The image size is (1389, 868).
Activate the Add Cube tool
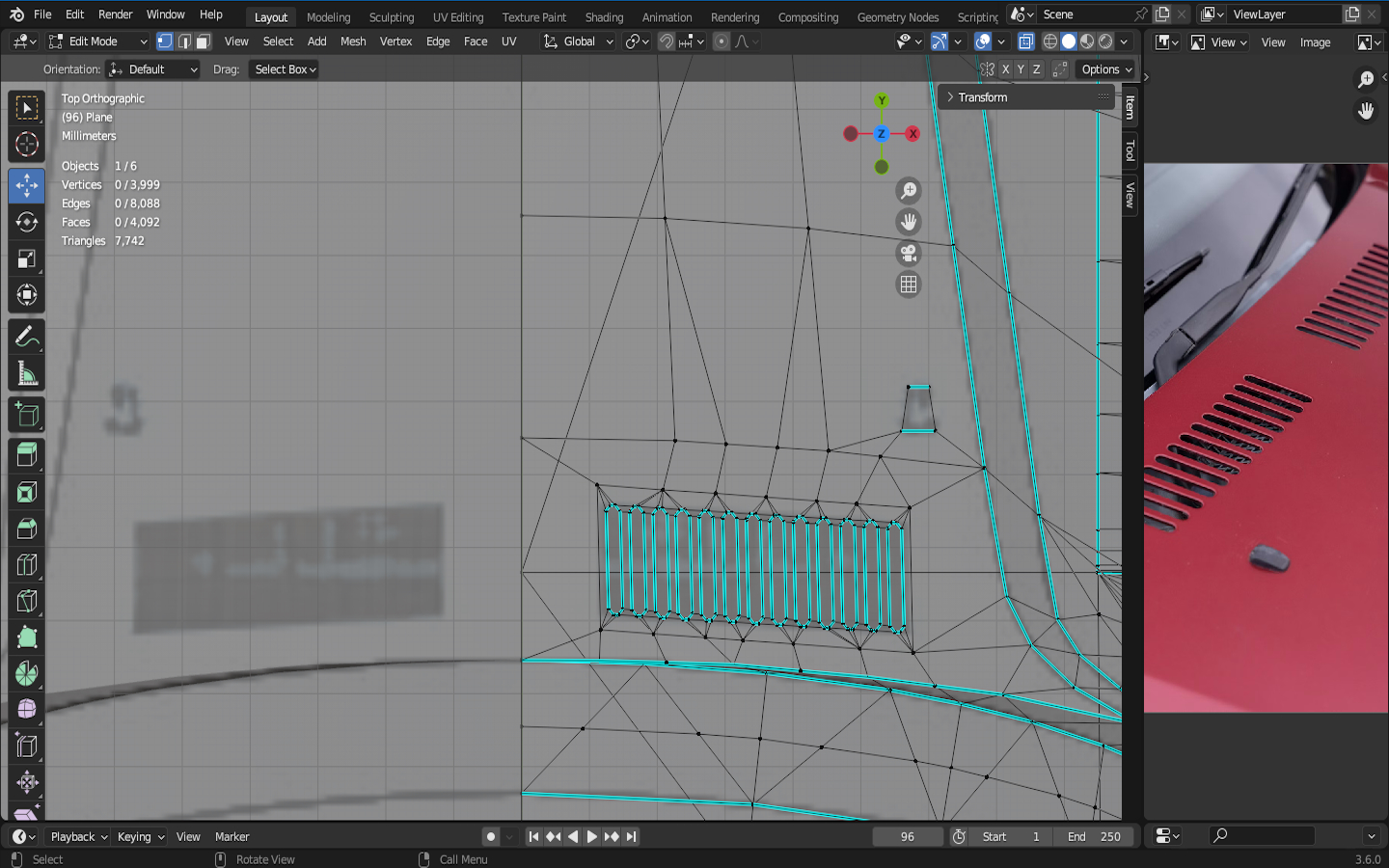[x=27, y=415]
